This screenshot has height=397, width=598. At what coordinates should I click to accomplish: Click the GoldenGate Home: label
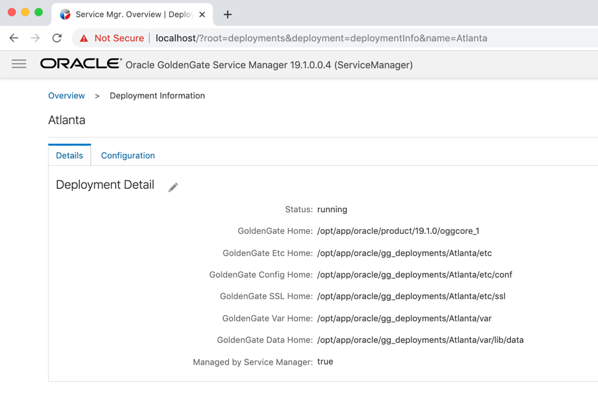pos(275,231)
